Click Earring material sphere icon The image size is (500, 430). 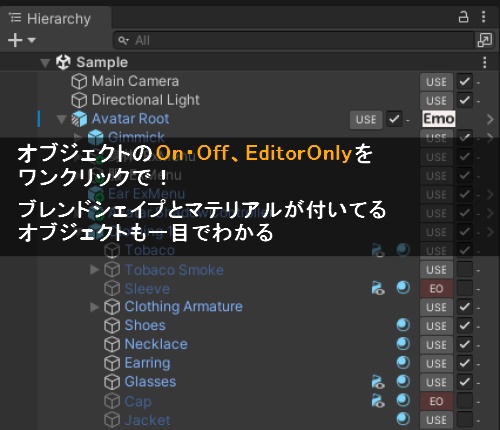coord(403,362)
